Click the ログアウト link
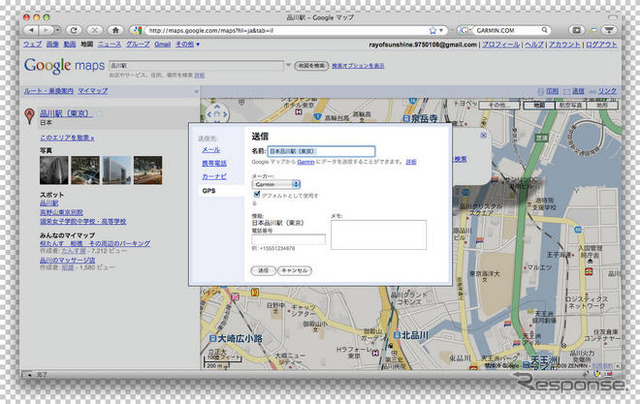 pyautogui.click(x=602, y=44)
